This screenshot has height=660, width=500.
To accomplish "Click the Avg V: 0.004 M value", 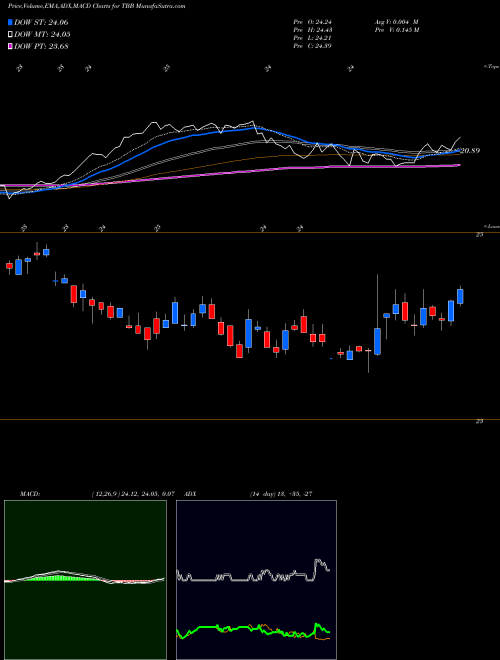I will pyautogui.click(x=396, y=22).
